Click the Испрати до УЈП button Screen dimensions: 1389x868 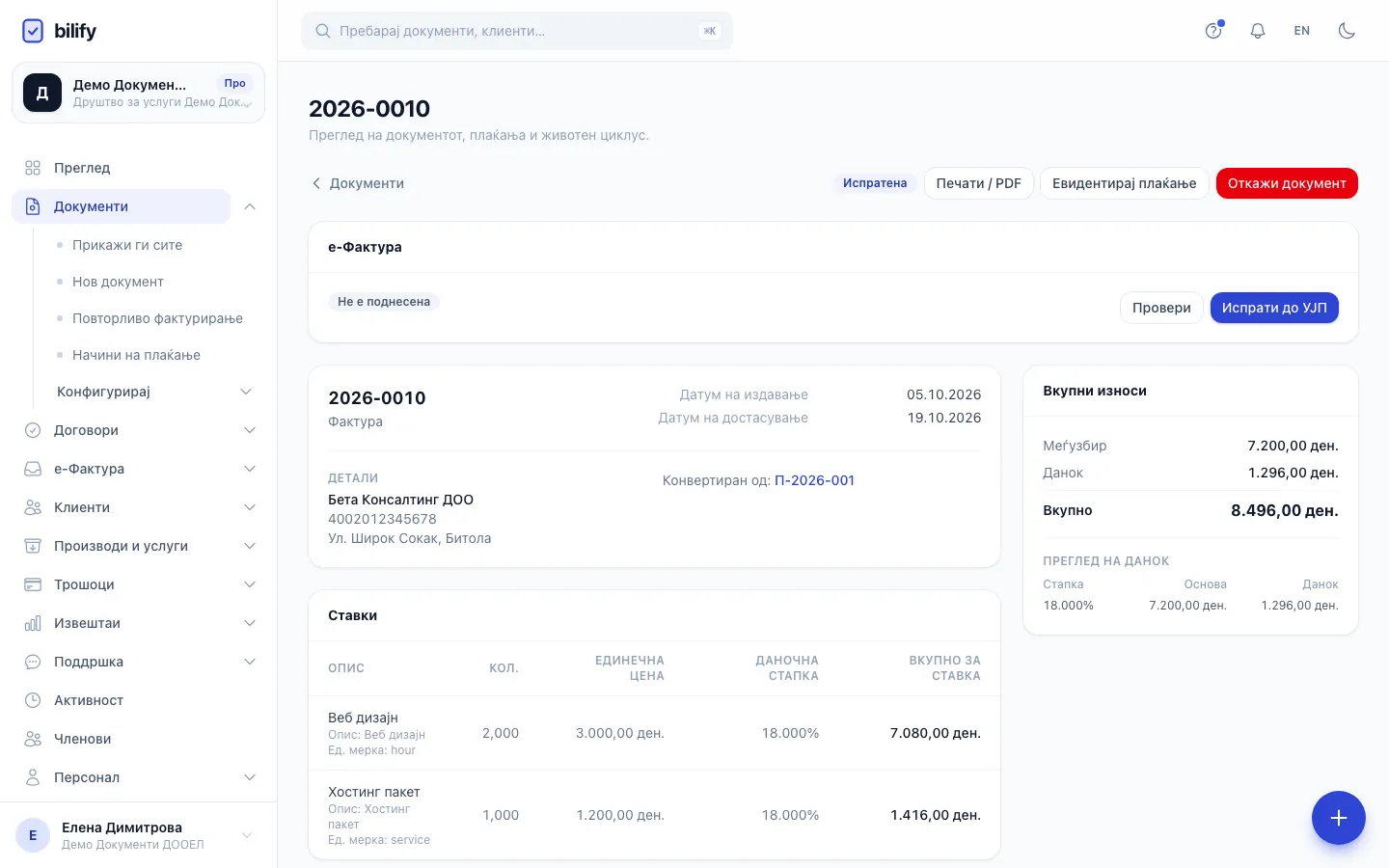[1274, 308]
